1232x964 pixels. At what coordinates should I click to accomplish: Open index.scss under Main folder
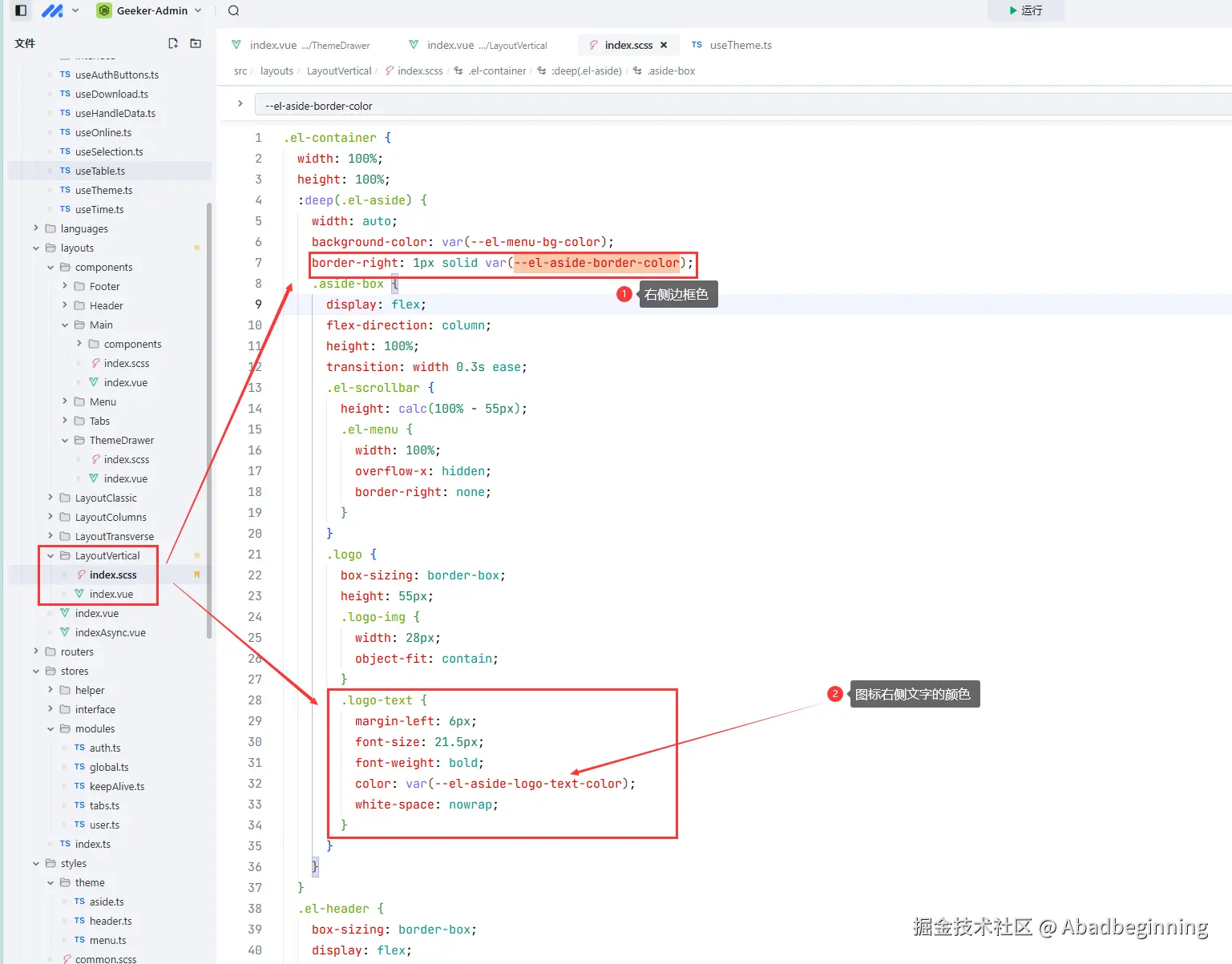pos(126,363)
